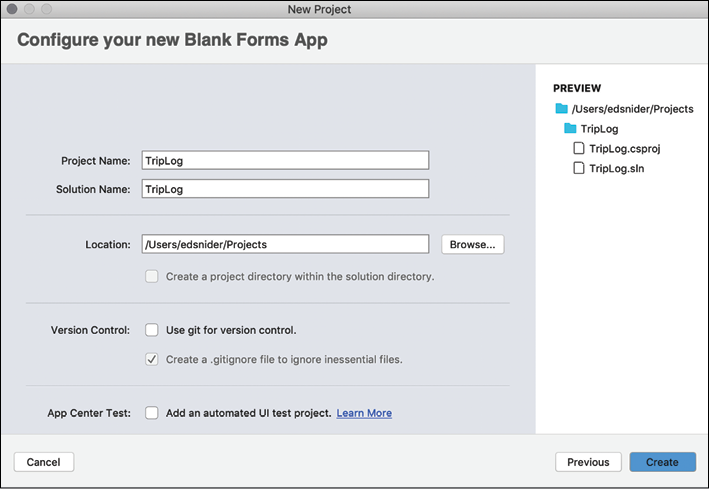Click the yellow minimize window button
Image resolution: width=709 pixels, height=489 pixels.
[x=30, y=9]
